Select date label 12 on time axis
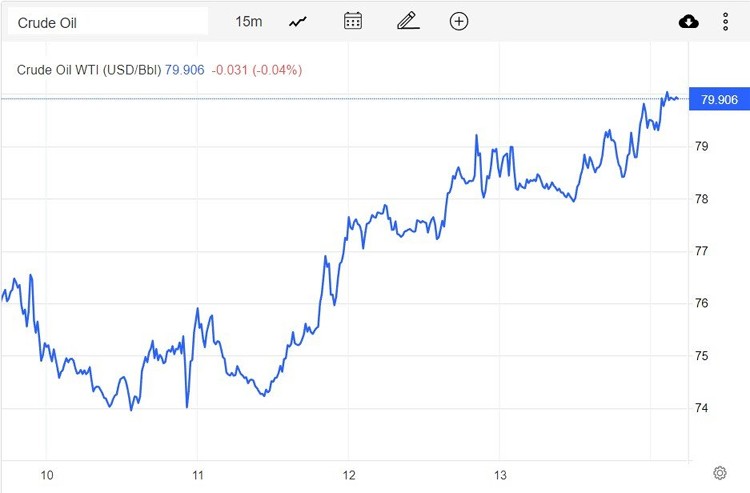This screenshot has width=750, height=493. click(x=350, y=473)
